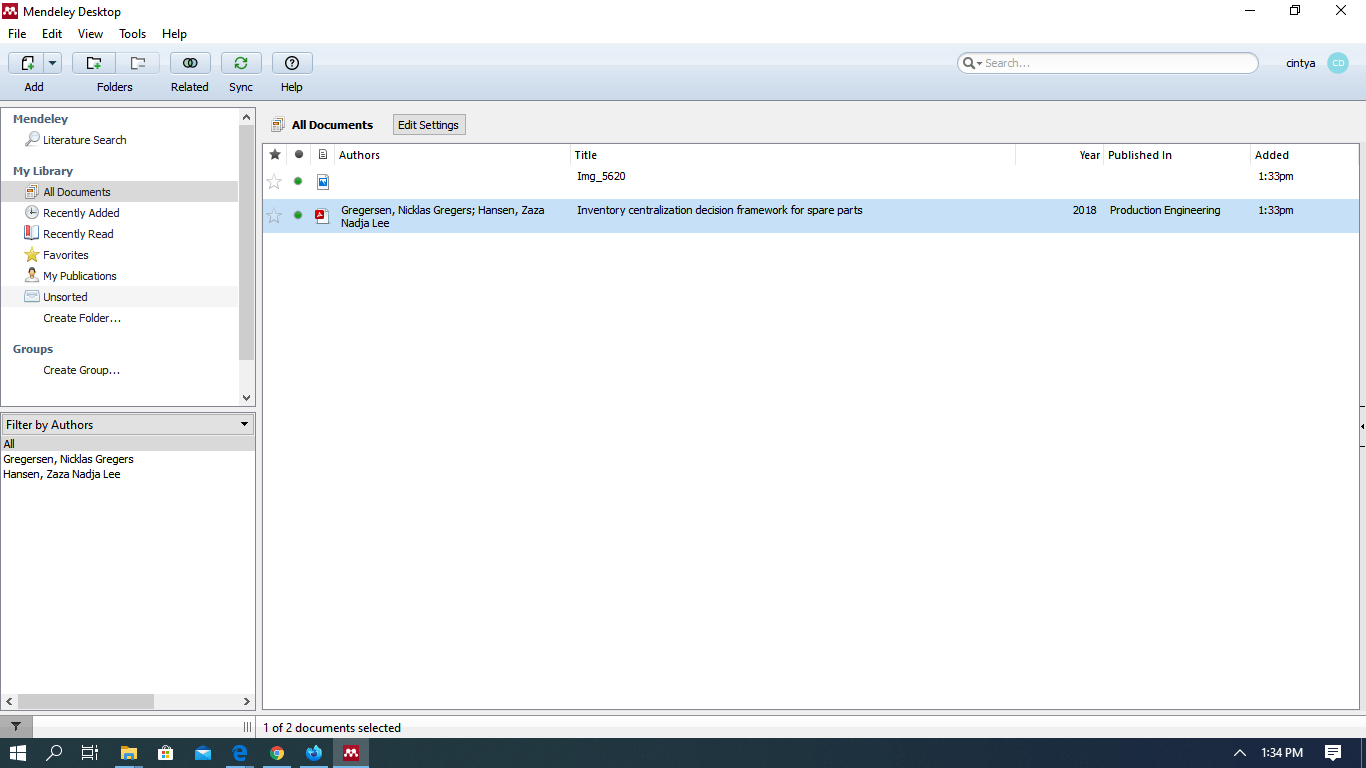This screenshot has height=768, width=1366.
Task: Star the Inventory centralization document as favorite
Action: pyautogui.click(x=274, y=216)
